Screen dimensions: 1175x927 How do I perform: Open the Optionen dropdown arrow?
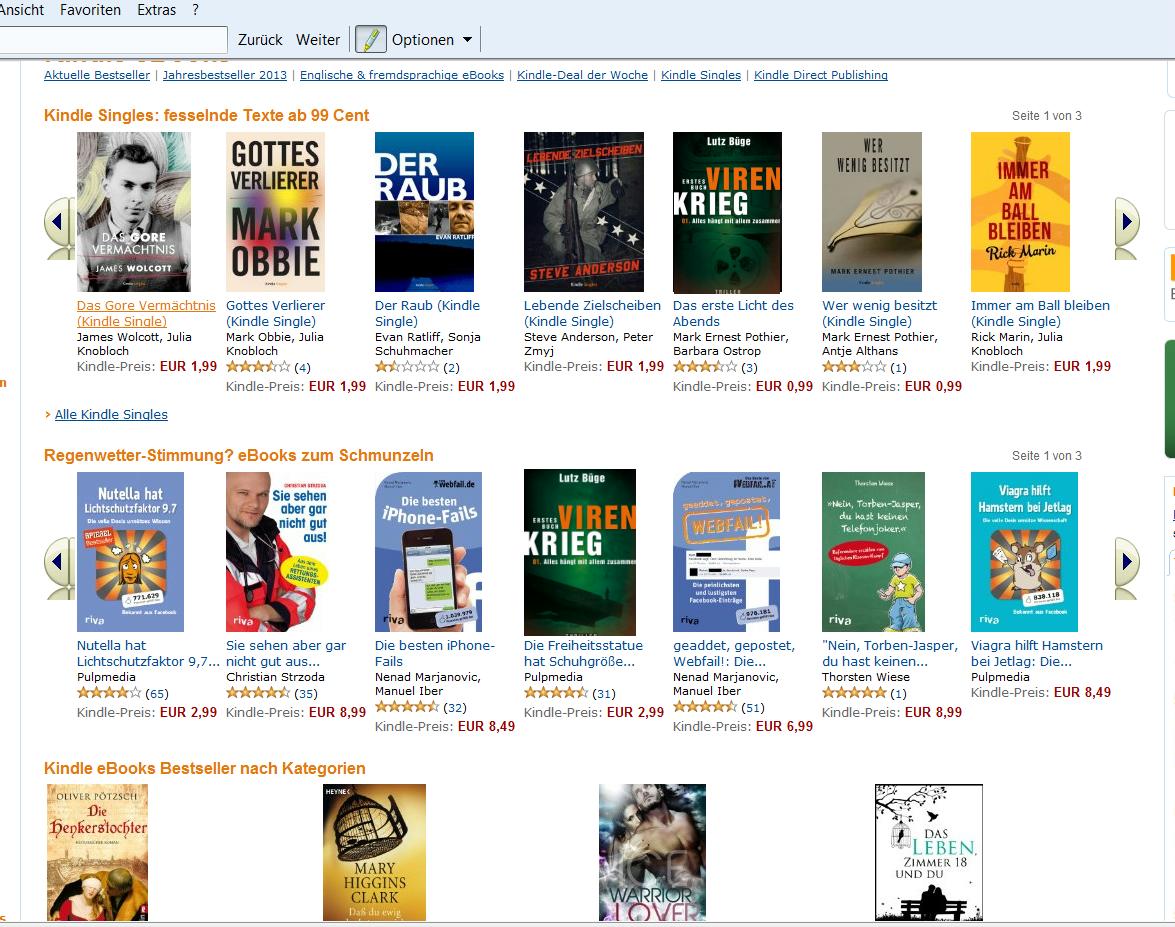(468, 40)
